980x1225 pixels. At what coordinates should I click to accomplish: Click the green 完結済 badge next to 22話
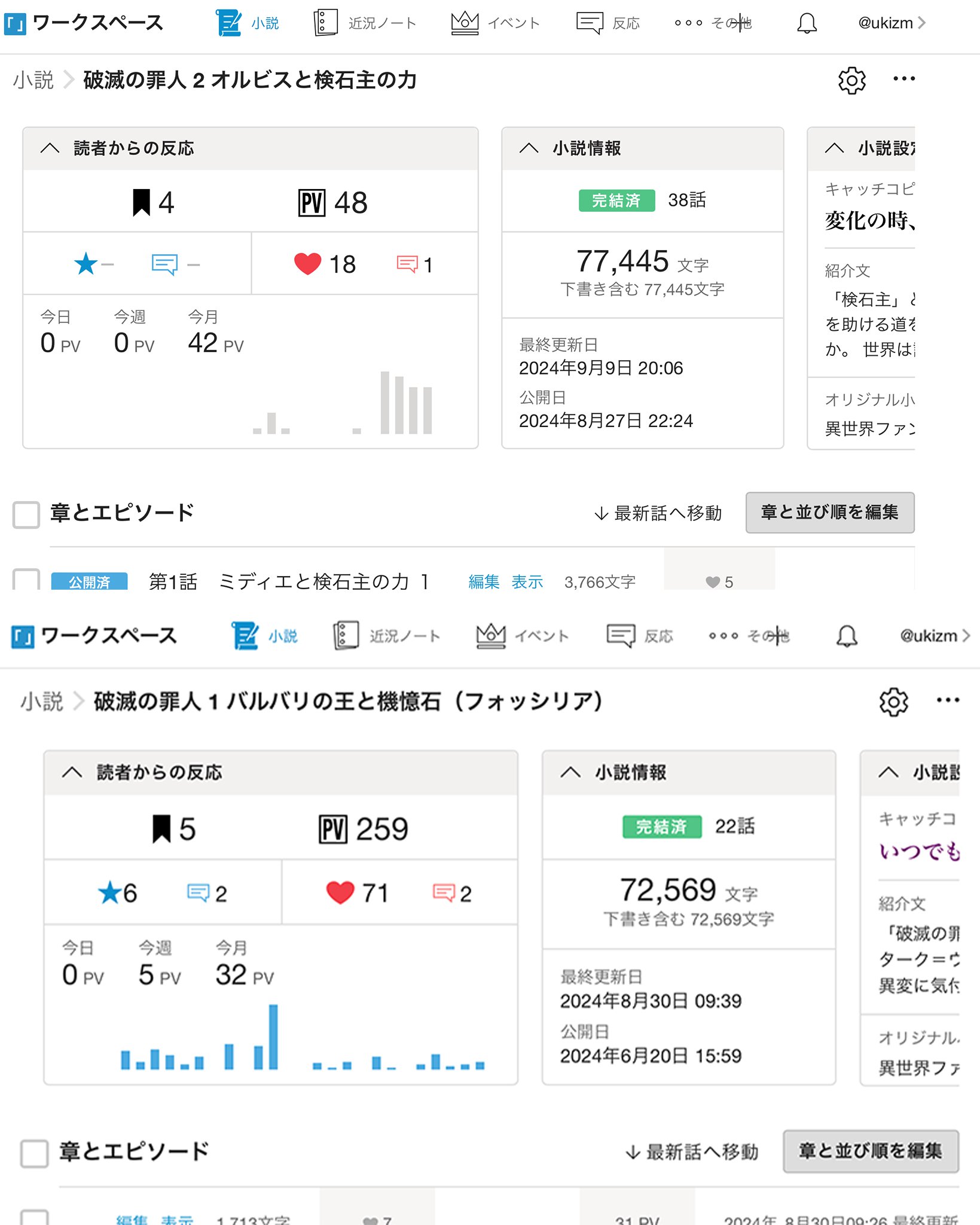click(x=661, y=827)
